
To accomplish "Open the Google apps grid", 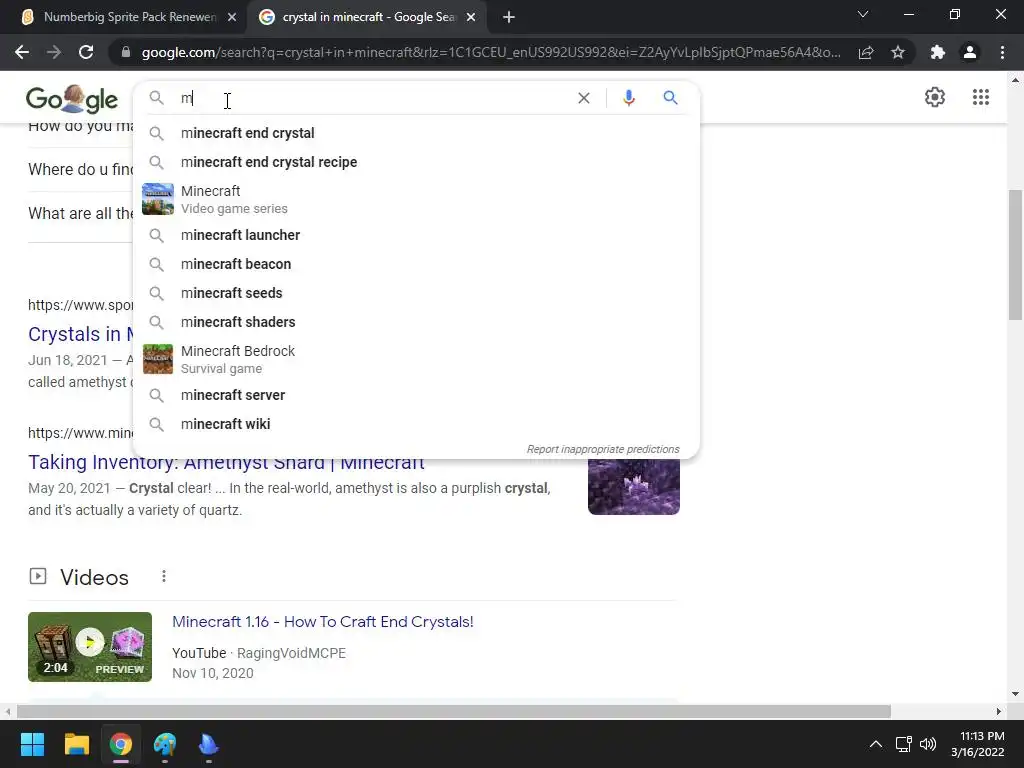I will pos(980,97).
